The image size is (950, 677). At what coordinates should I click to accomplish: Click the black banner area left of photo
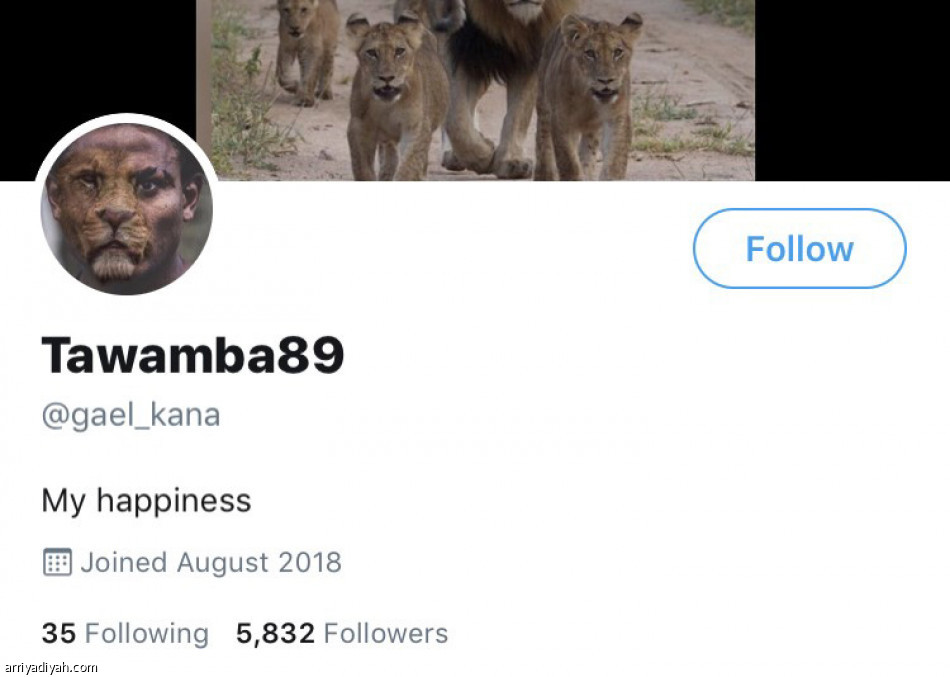coord(100,60)
